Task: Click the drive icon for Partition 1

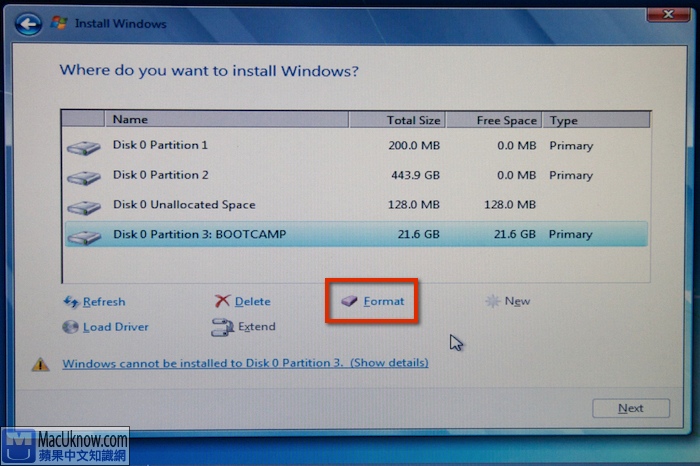Action: click(84, 147)
